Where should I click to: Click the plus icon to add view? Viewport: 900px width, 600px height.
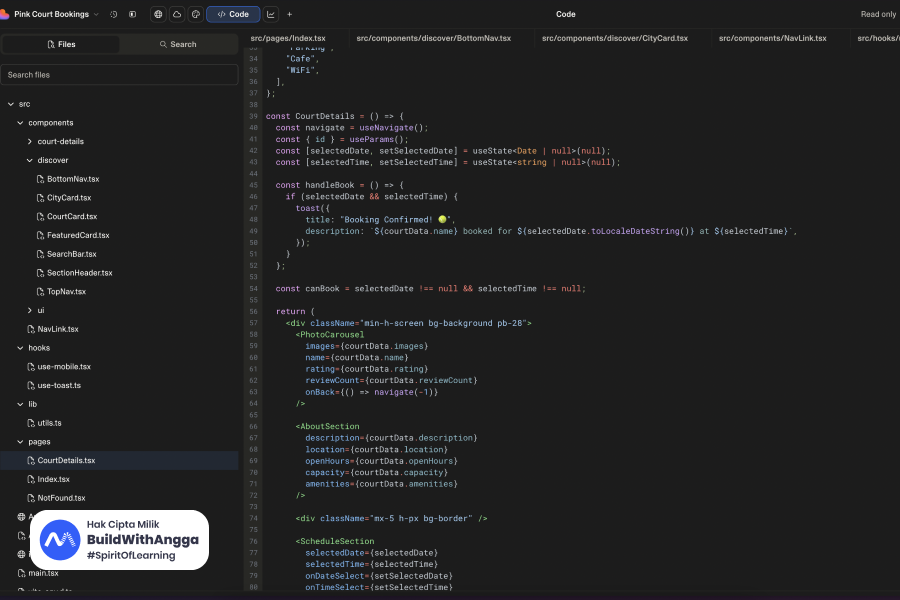click(x=290, y=15)
